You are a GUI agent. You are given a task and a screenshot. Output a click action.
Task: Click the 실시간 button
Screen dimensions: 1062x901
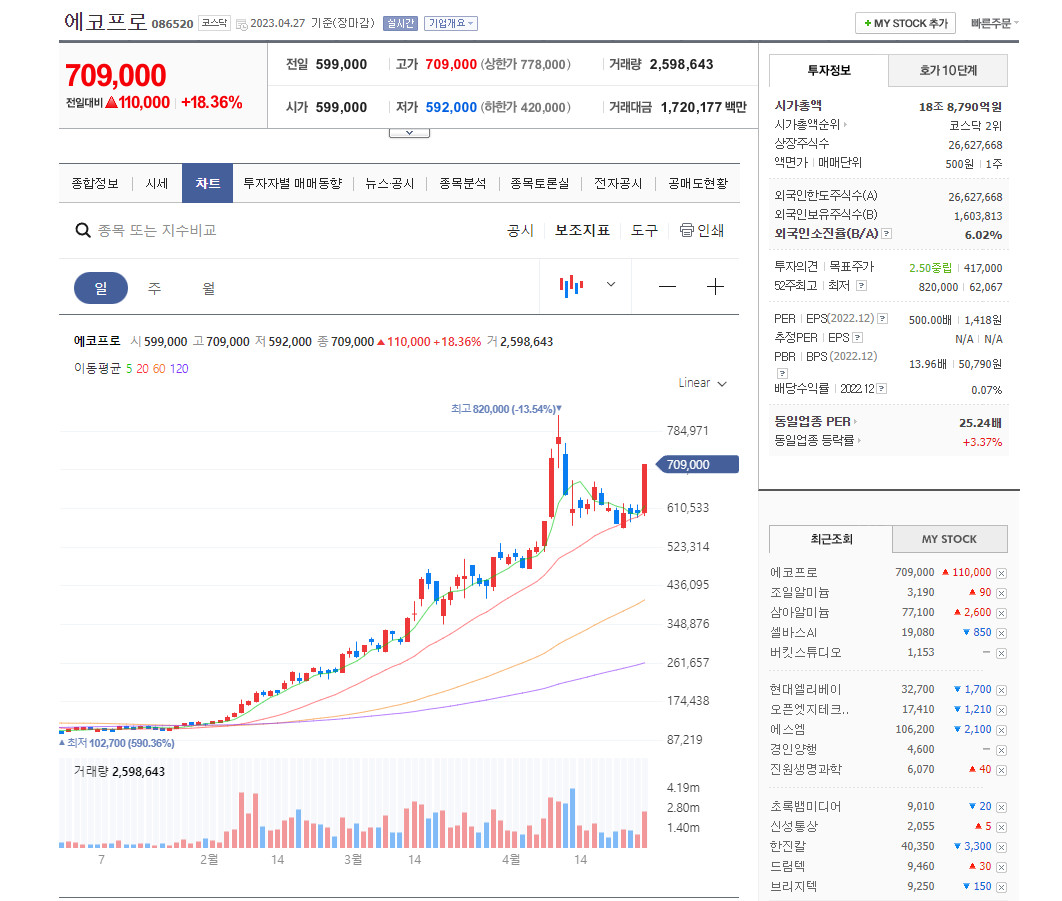(400, 24)
